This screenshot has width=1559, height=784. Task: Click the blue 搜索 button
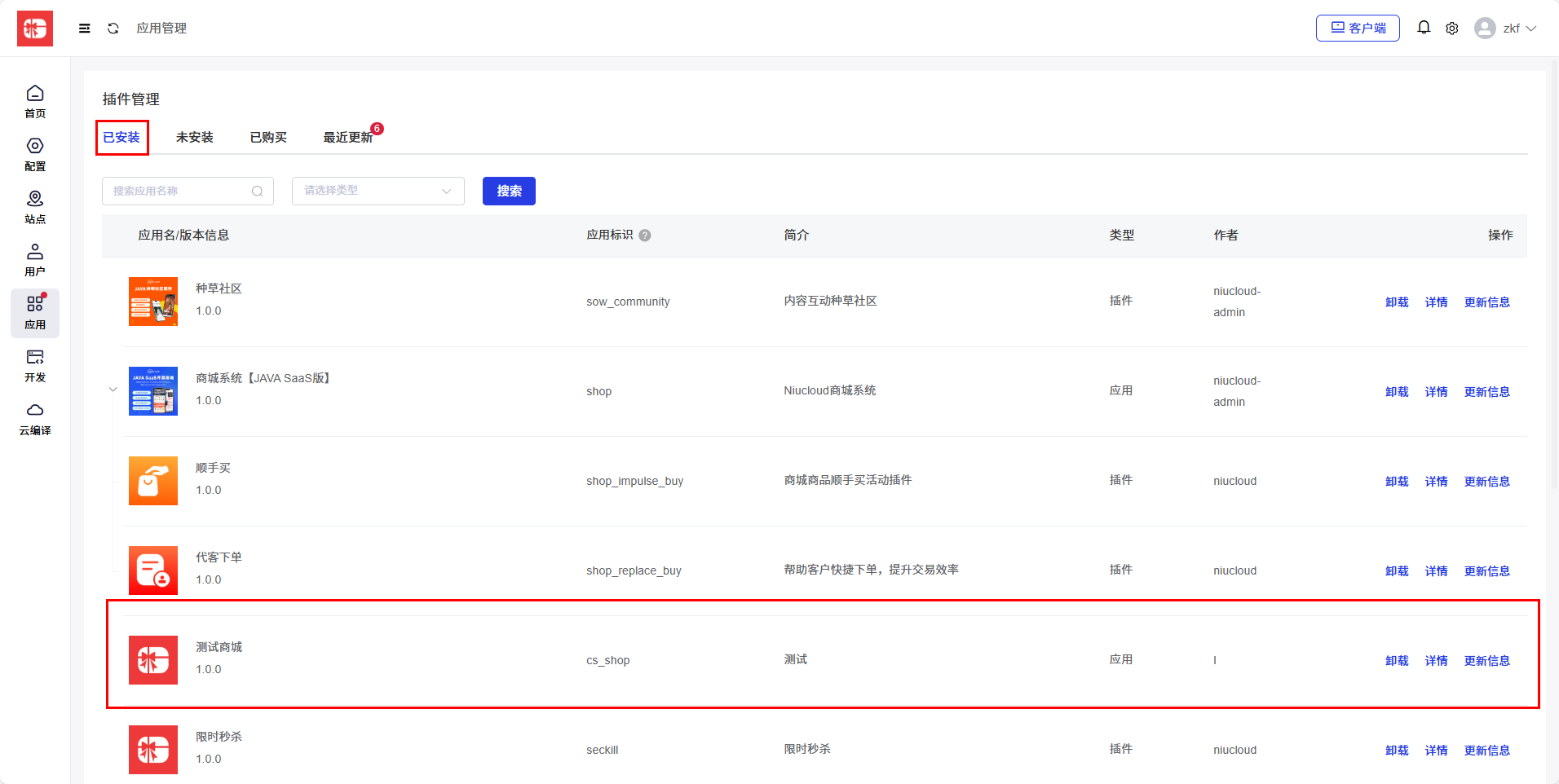(x=509, y=191)
